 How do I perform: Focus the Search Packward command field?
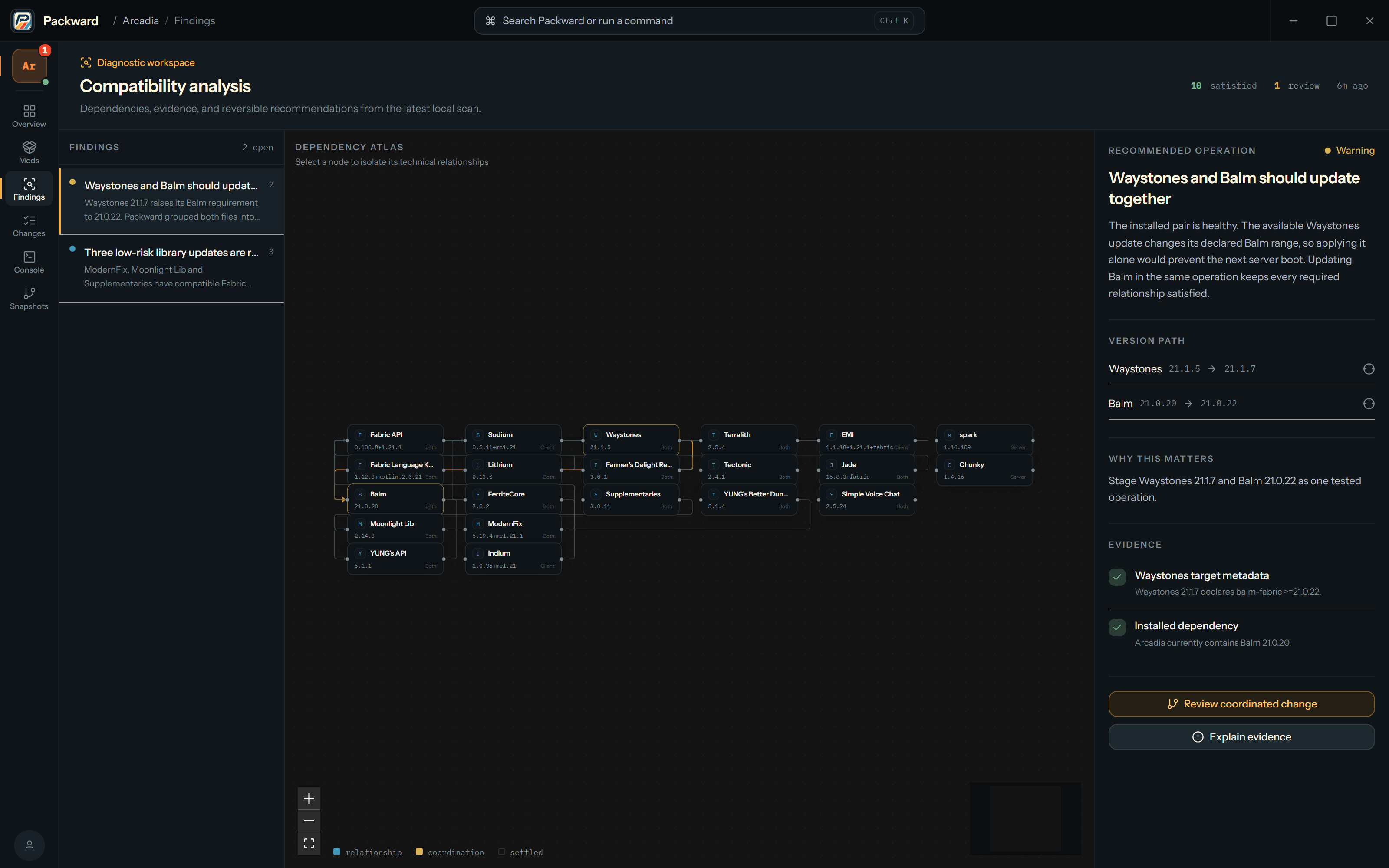pyautogui.click(x=699, y=21)
